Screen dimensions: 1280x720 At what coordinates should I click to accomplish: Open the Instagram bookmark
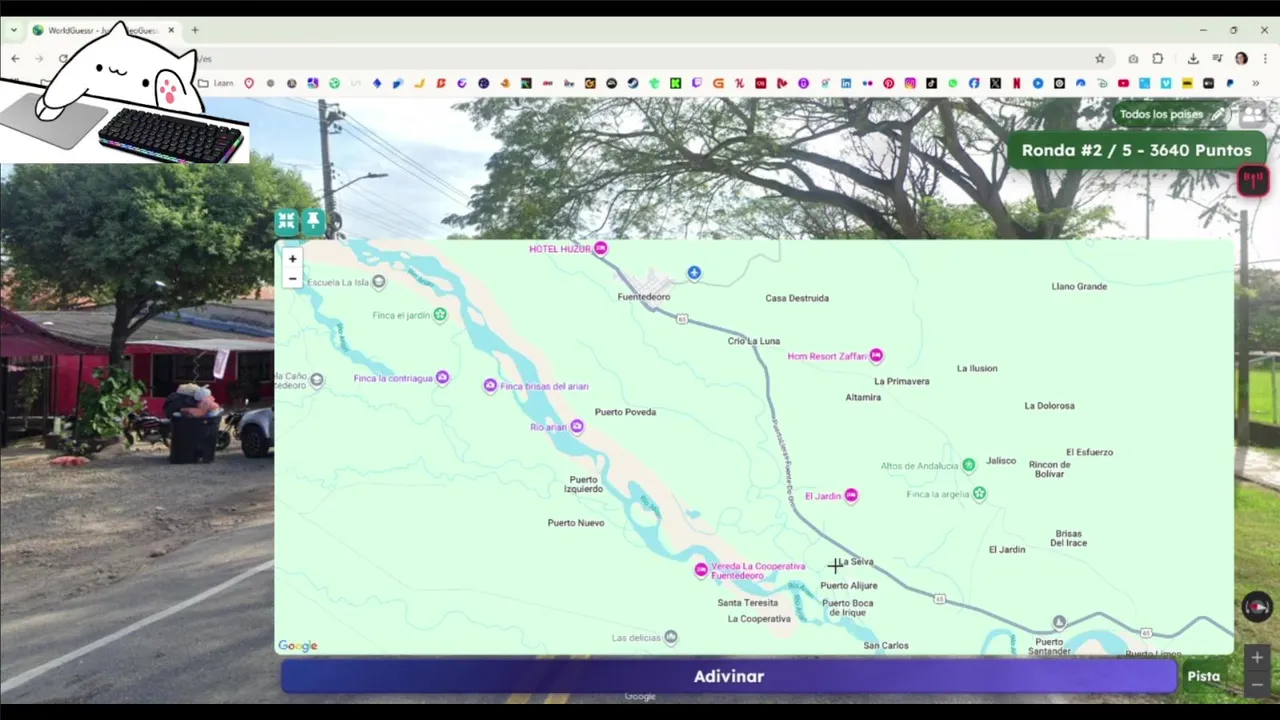pos(910,83)
